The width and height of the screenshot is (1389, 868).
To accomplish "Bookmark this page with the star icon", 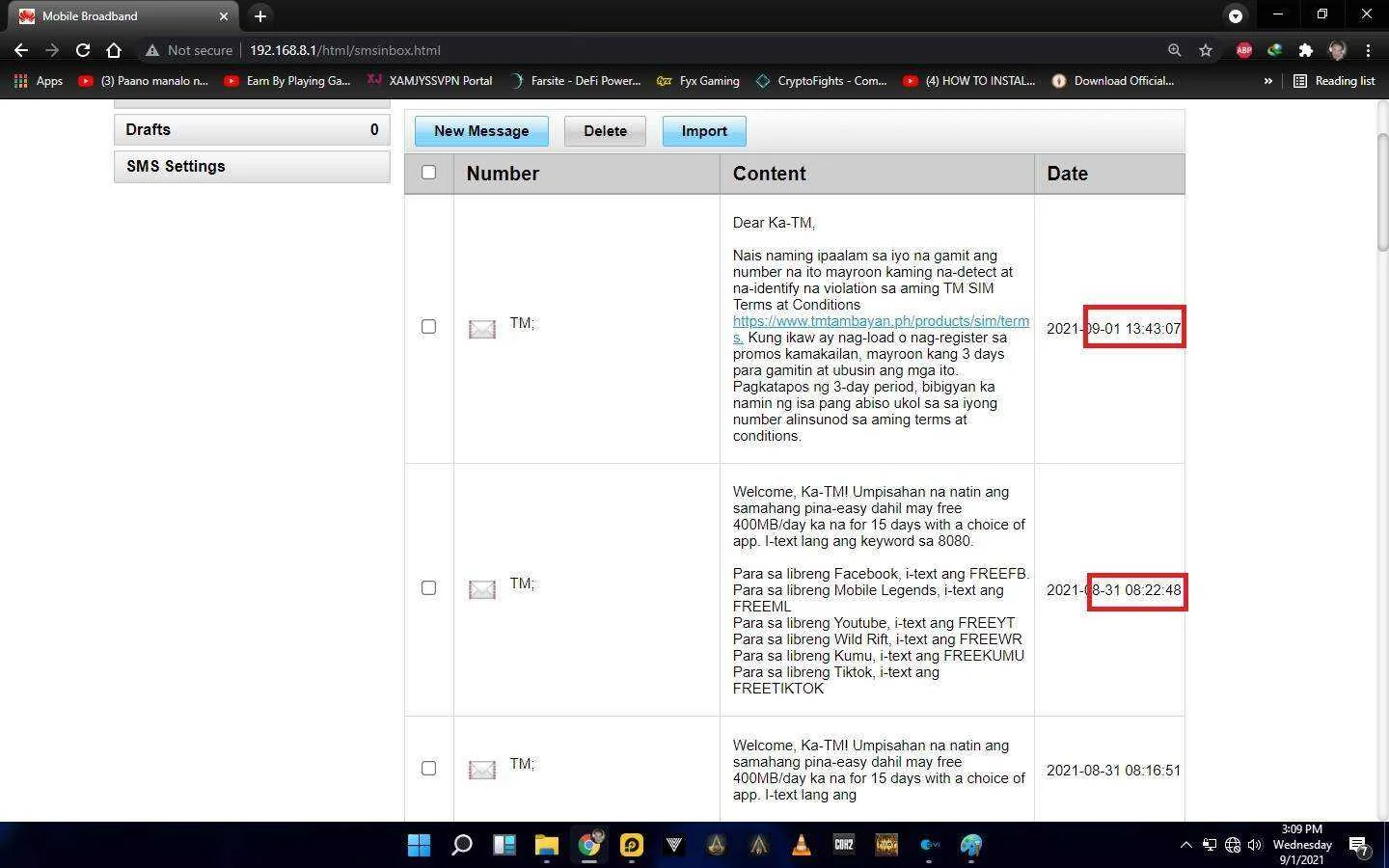I will tap(1206, 50).
